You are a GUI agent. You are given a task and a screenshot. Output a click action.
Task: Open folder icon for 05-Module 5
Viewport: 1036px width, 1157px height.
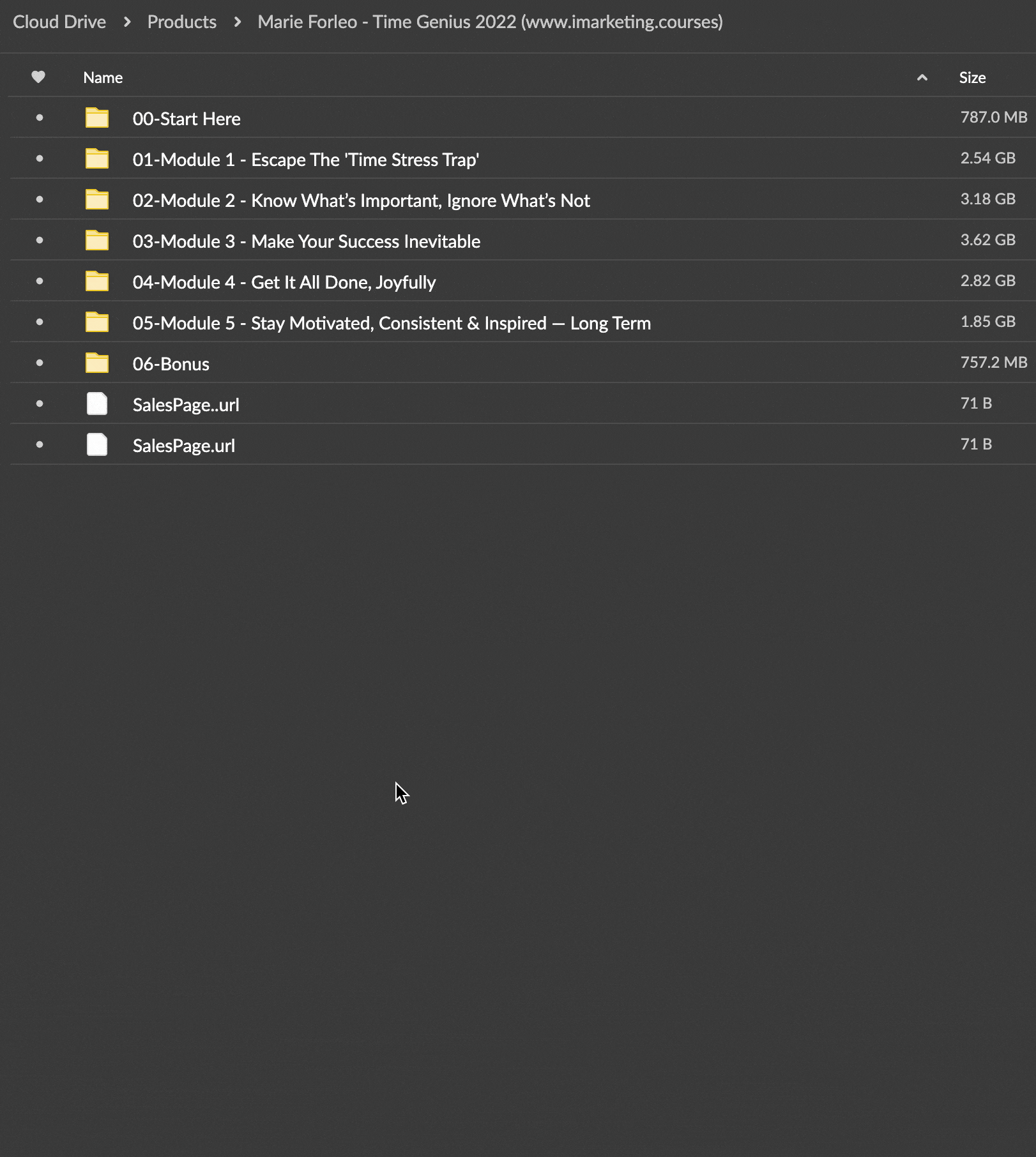point(97,322)
